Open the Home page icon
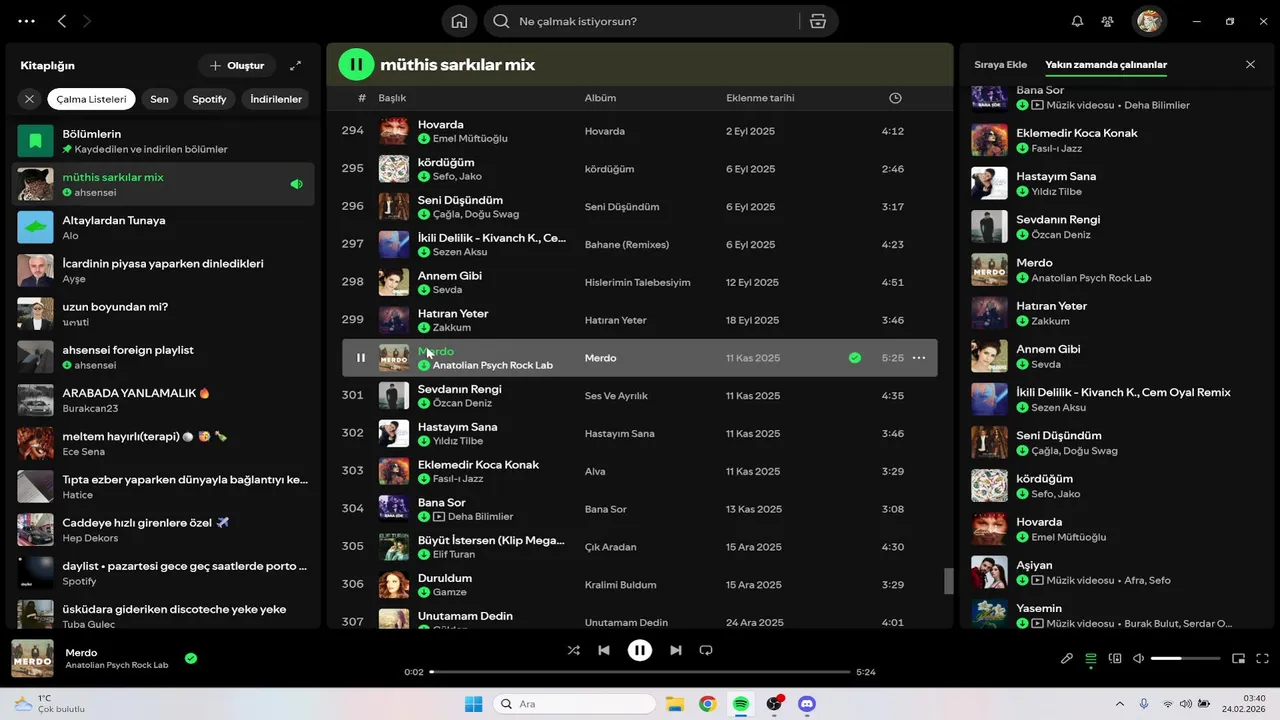Screen dimensions: 1280x720 (x=459, y=21)
